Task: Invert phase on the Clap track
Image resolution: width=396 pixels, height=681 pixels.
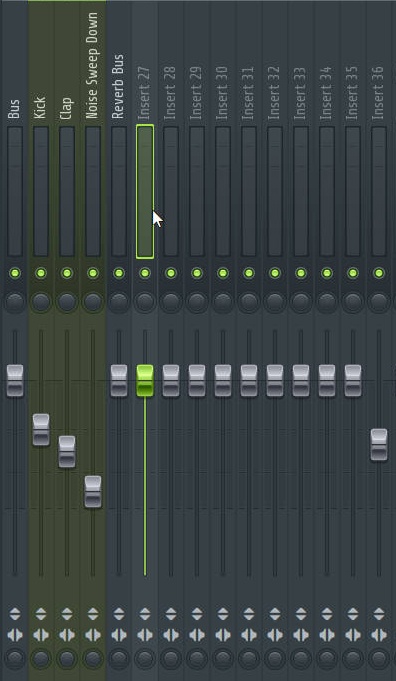Action: [67, 614]
